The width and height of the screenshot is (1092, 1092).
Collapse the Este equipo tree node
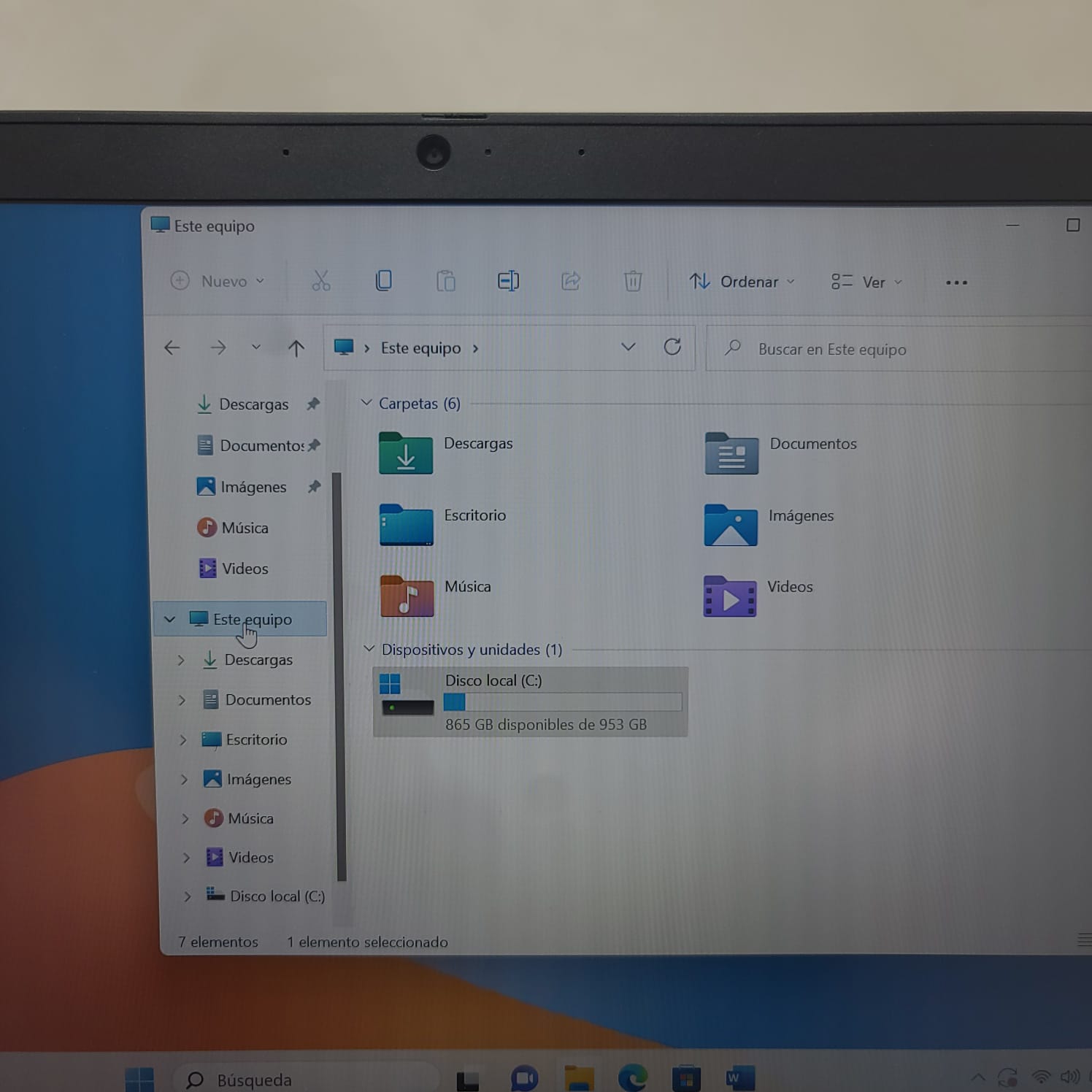[x=169, y=619]
